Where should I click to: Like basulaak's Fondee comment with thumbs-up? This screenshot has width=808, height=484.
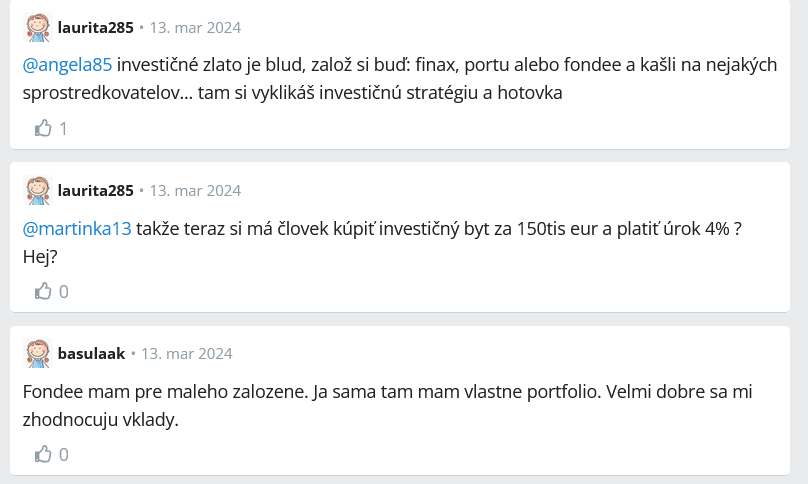(x=43, y=454)
